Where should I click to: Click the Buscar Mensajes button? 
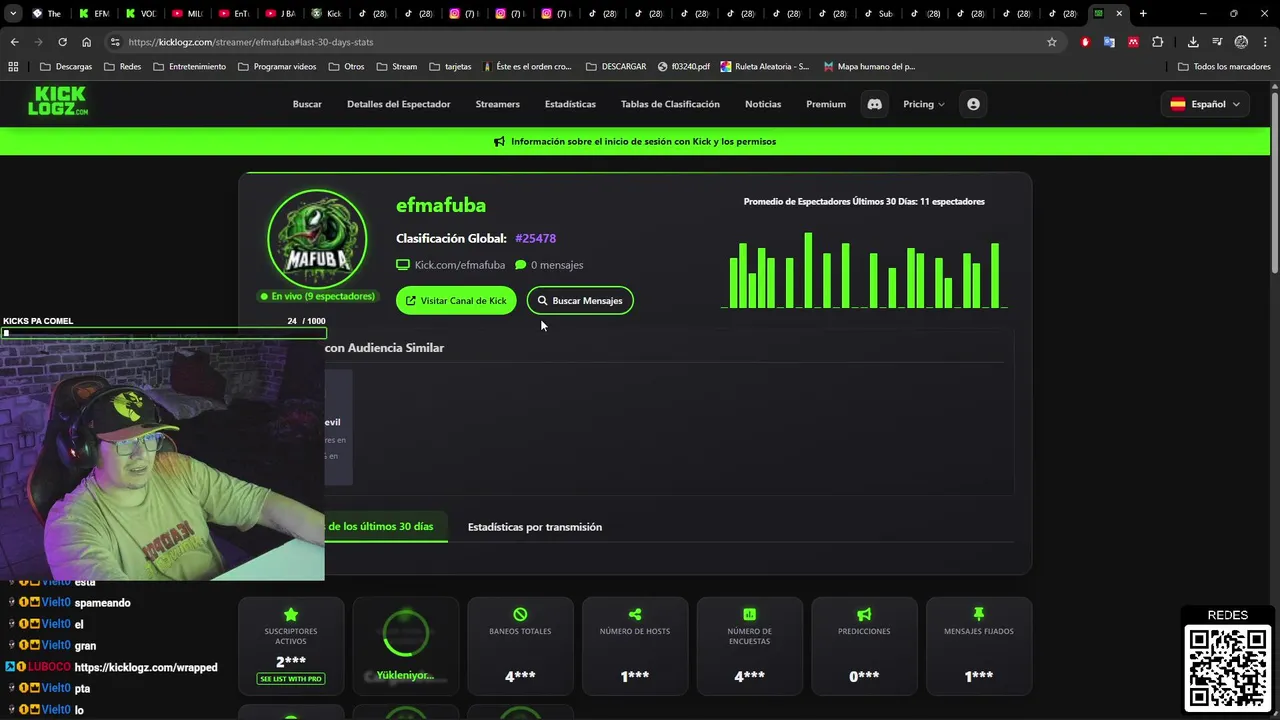[x=580, y=301]
